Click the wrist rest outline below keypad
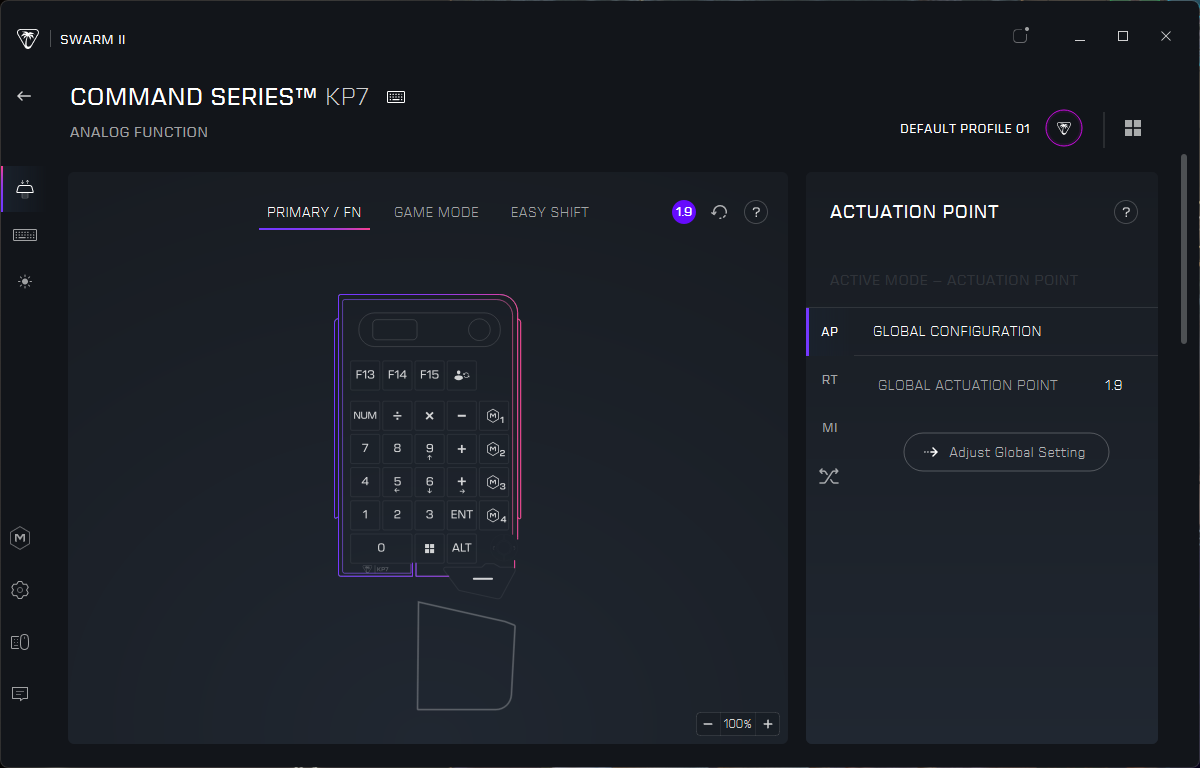Screen dimensions: 1200x768 (465, 656)
